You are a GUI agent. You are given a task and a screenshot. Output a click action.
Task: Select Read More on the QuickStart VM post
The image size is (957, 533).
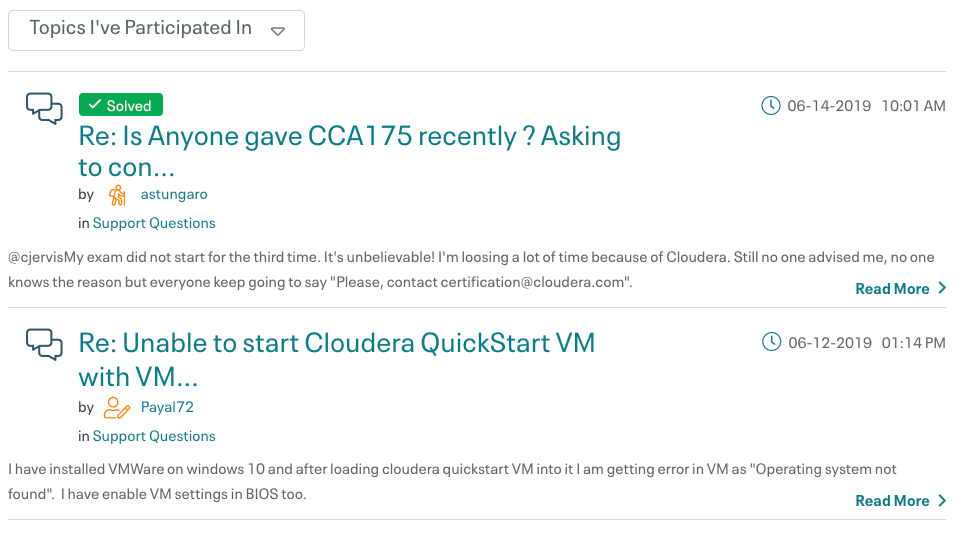click(892, 501)
